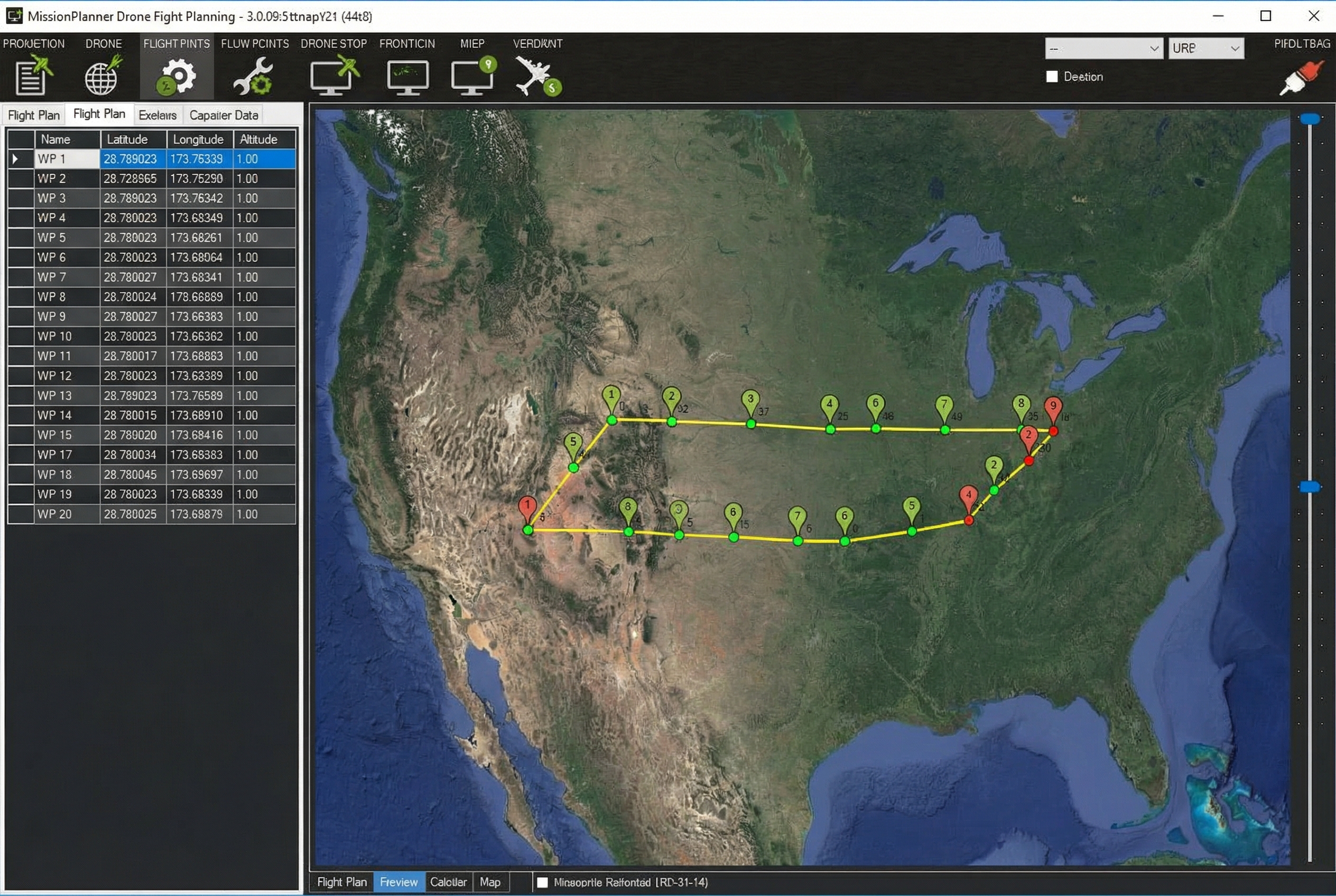Viewport: 1336px width, 896px height.
Task: Open the FRONTICIN monitor icon
Action: point(407,77)
